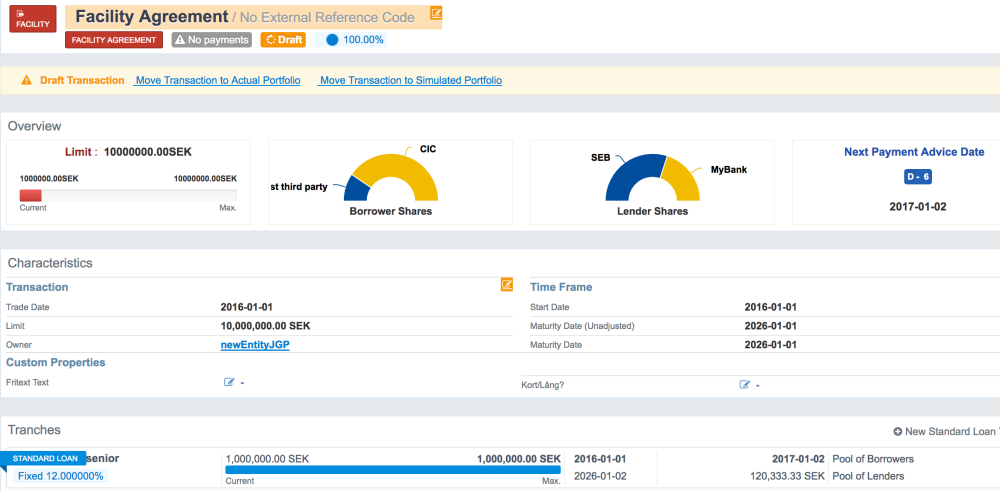Click the Custom Properties heading

click(x=55, y=362)
